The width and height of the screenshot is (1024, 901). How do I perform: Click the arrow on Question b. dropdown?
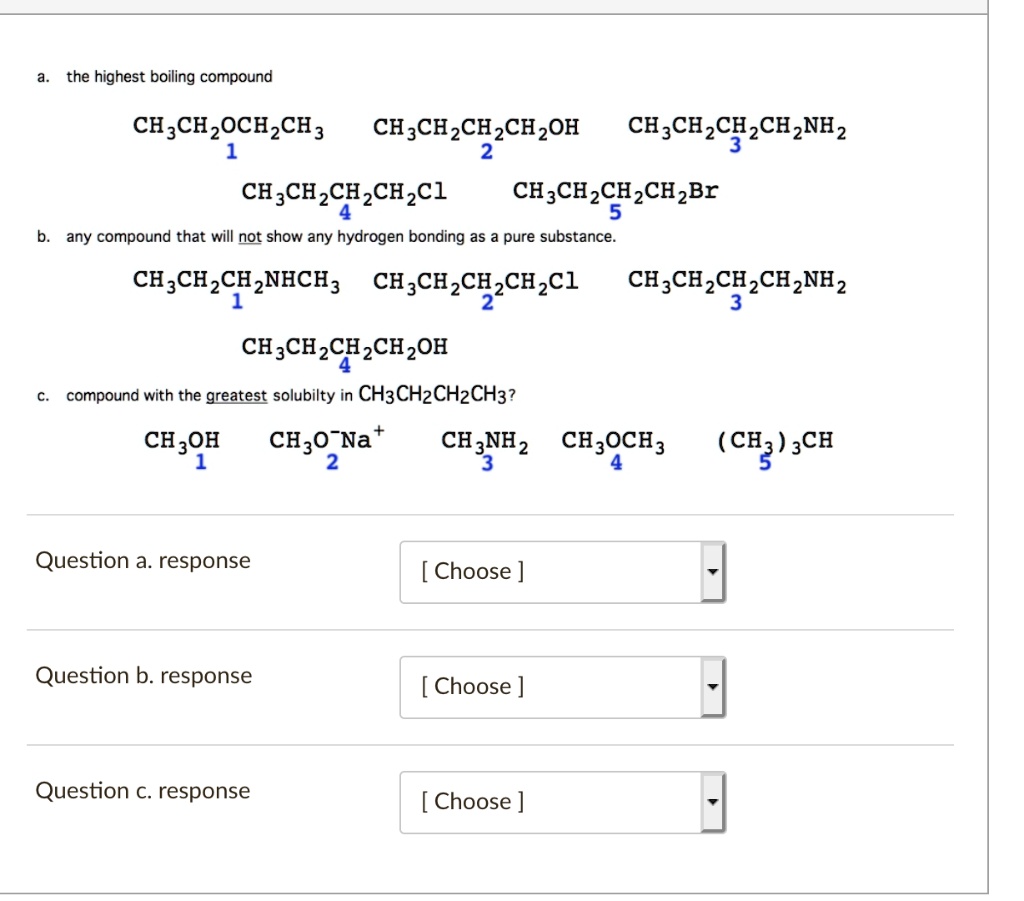point(713,686)
